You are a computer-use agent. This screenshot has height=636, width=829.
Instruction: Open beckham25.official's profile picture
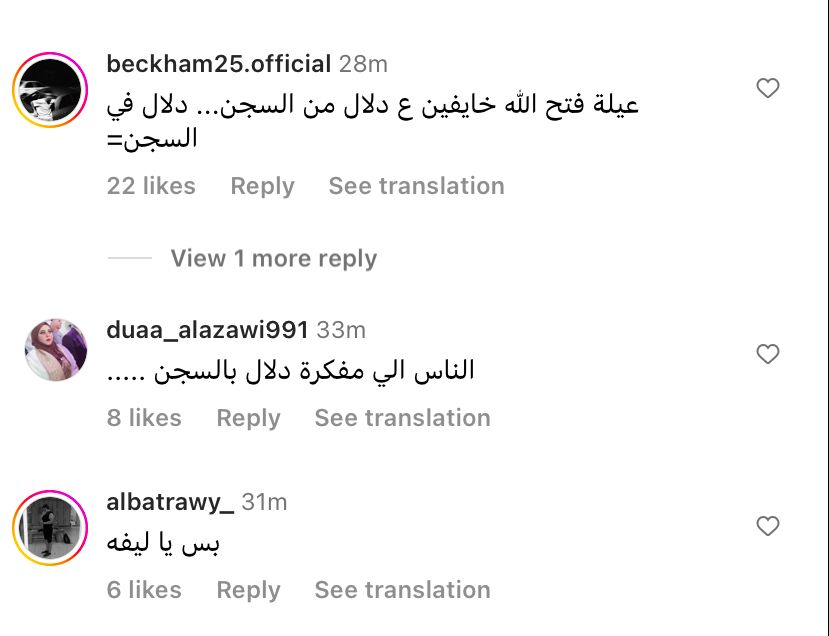(x=50, y=89)
